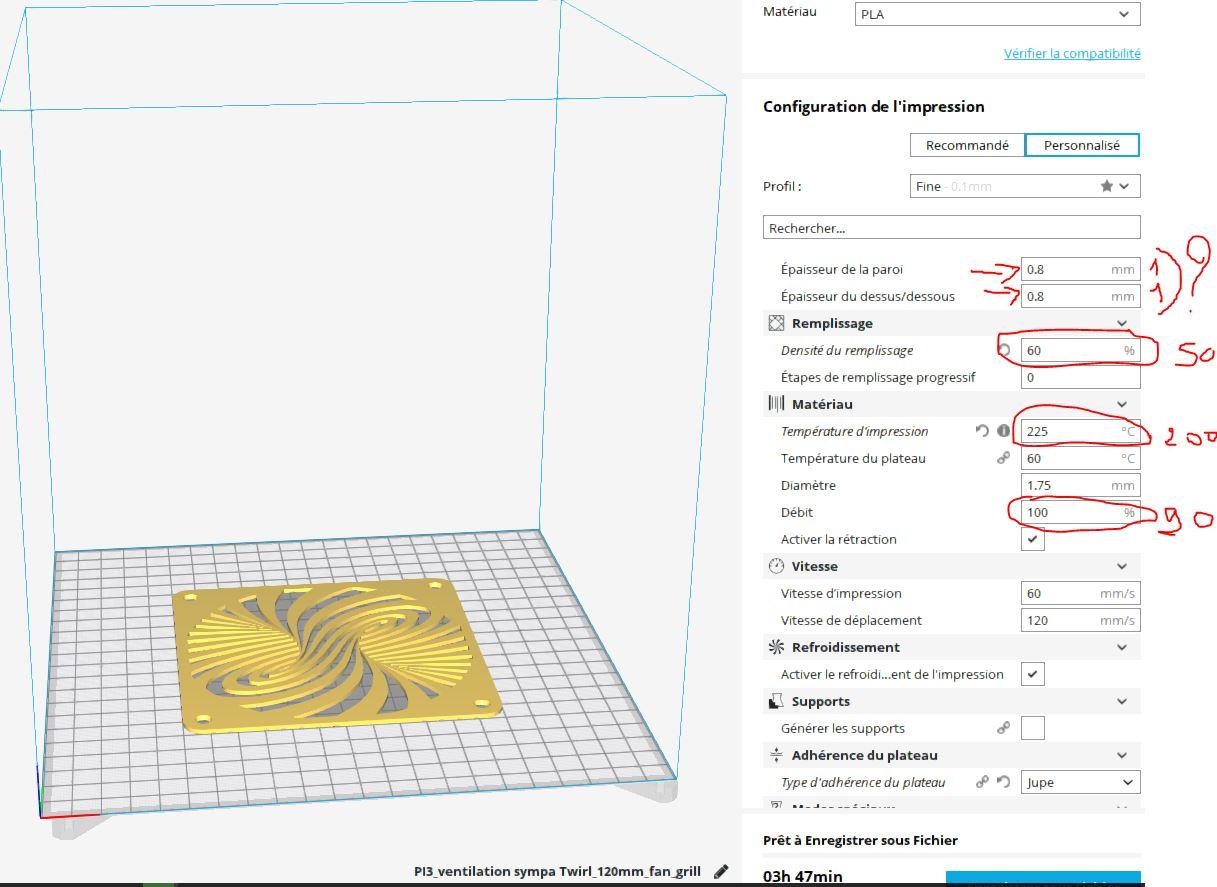Click the pencil icon to rename the print job

pos(721,871)
